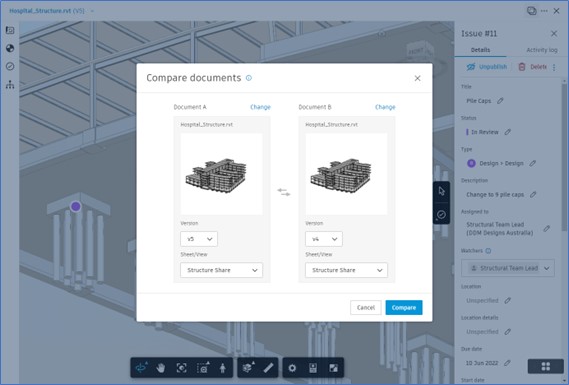Screen dimensions: 569x385
Task: Click Change link for Document A
Action: (260, 107)
